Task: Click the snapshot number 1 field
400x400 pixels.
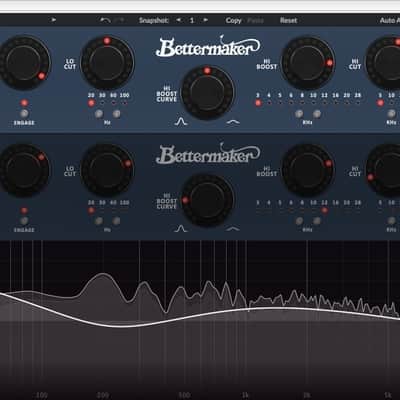Action: 192,20
